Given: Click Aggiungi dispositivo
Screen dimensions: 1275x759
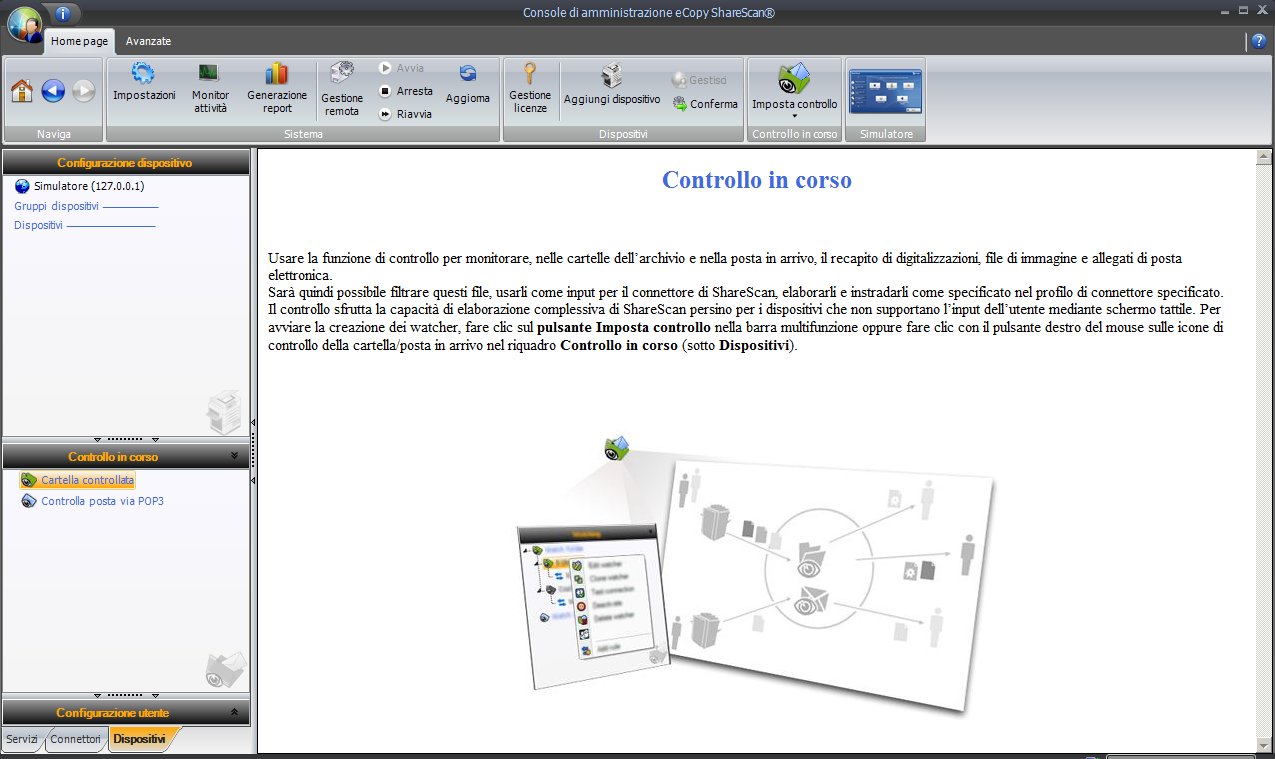Looking at the screenshot, I should 612,85.
